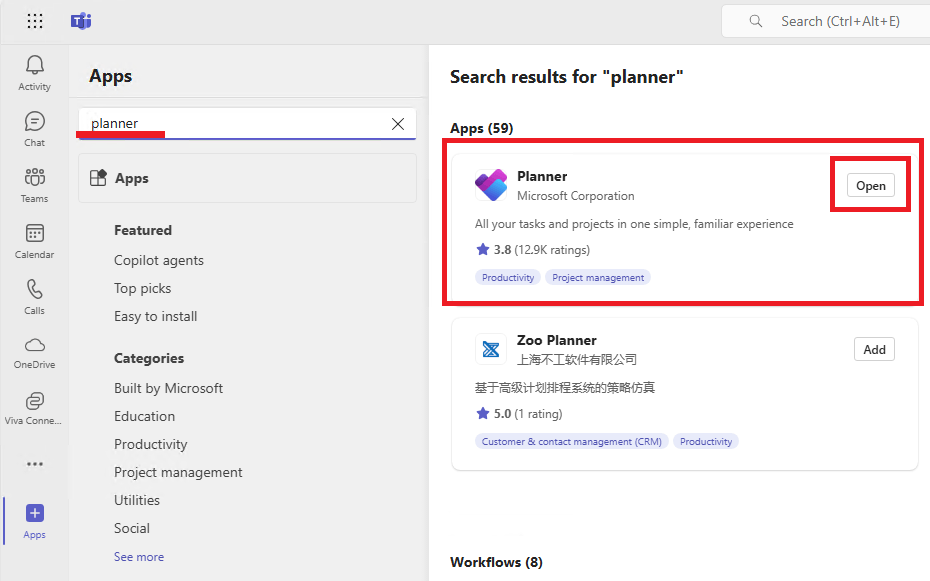The image size is (930, 581).
Task: Open the Planner app
Action: click(869, 185)
